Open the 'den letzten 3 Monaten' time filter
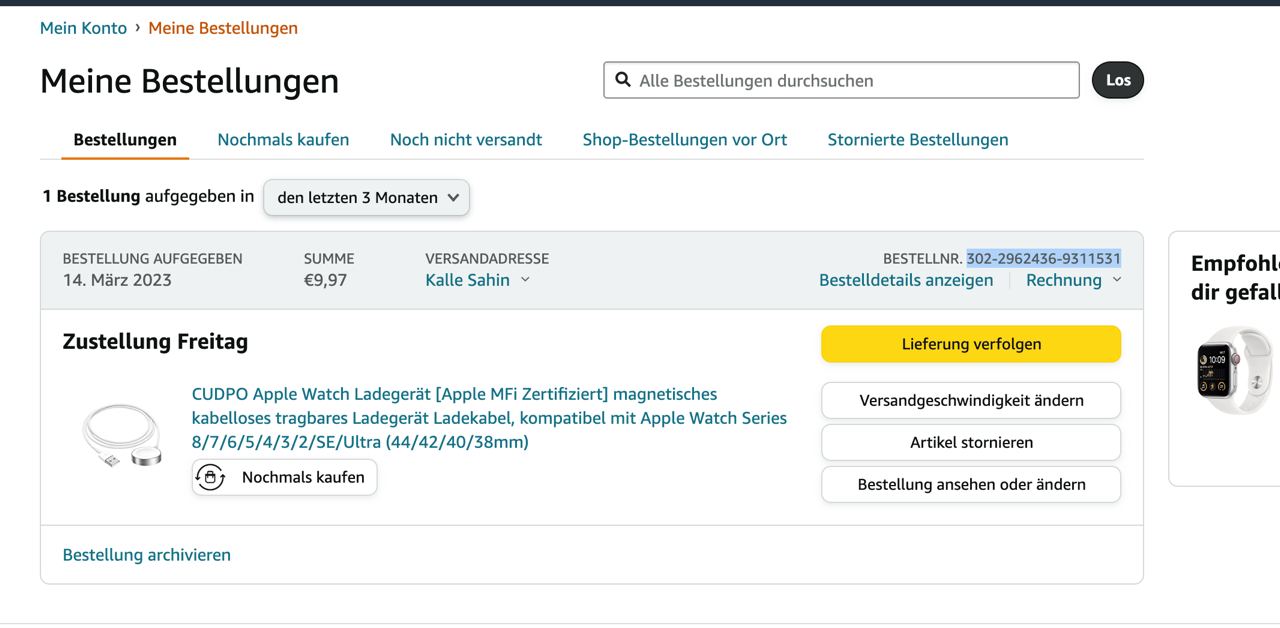Screen dimensions: 1280x628 366,197
